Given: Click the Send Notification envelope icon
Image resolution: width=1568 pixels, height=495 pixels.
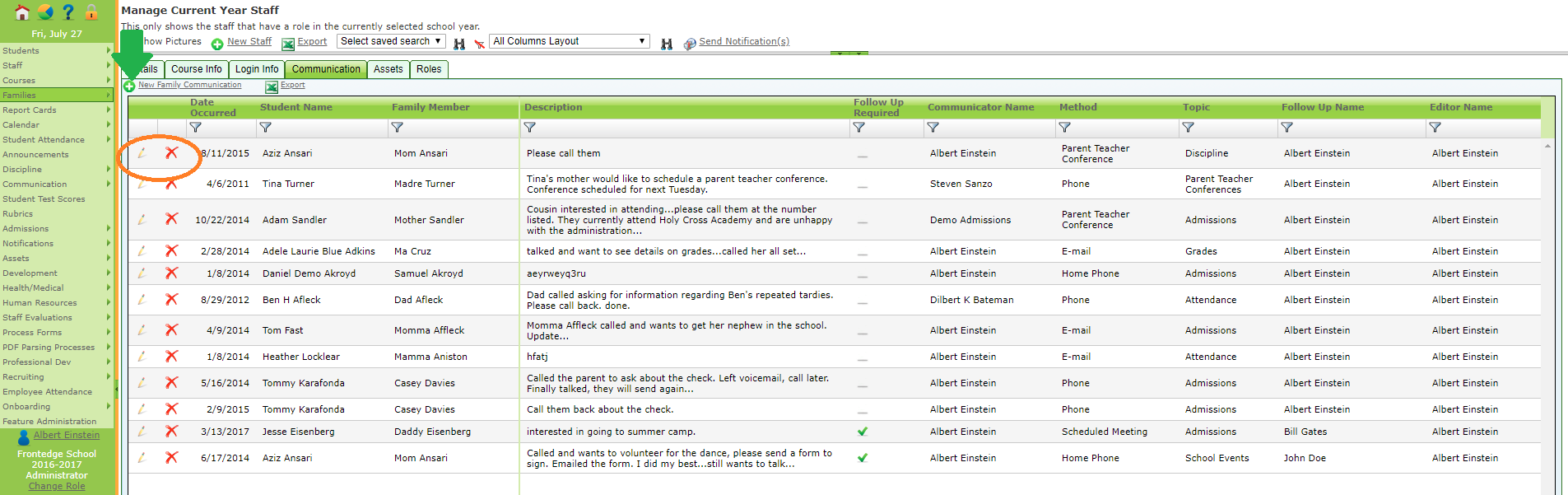Looking at the screenshot, I should (x=690, y=44).
